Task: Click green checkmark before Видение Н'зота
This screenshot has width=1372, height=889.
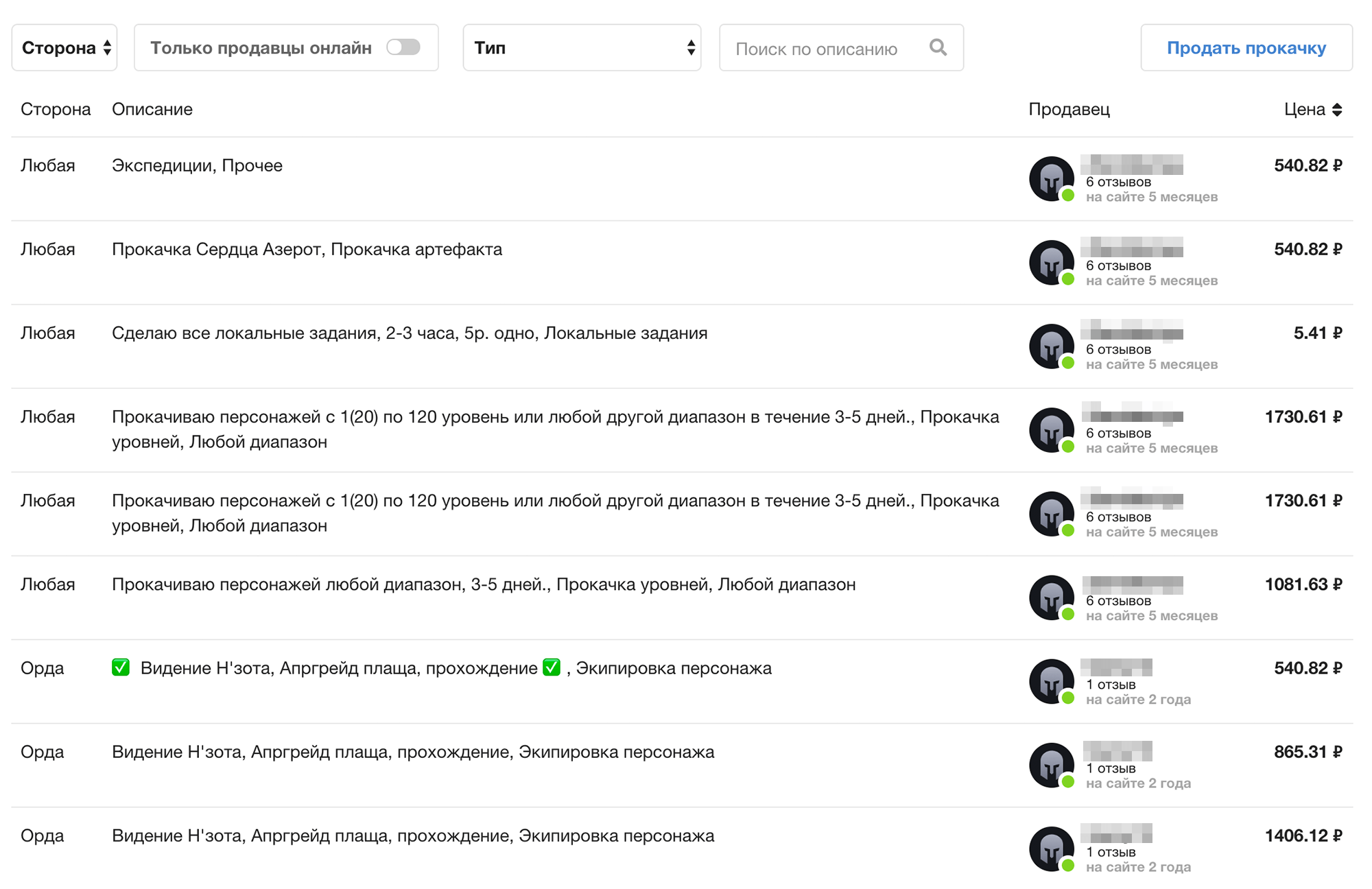Action: click(x=121, y=667)
